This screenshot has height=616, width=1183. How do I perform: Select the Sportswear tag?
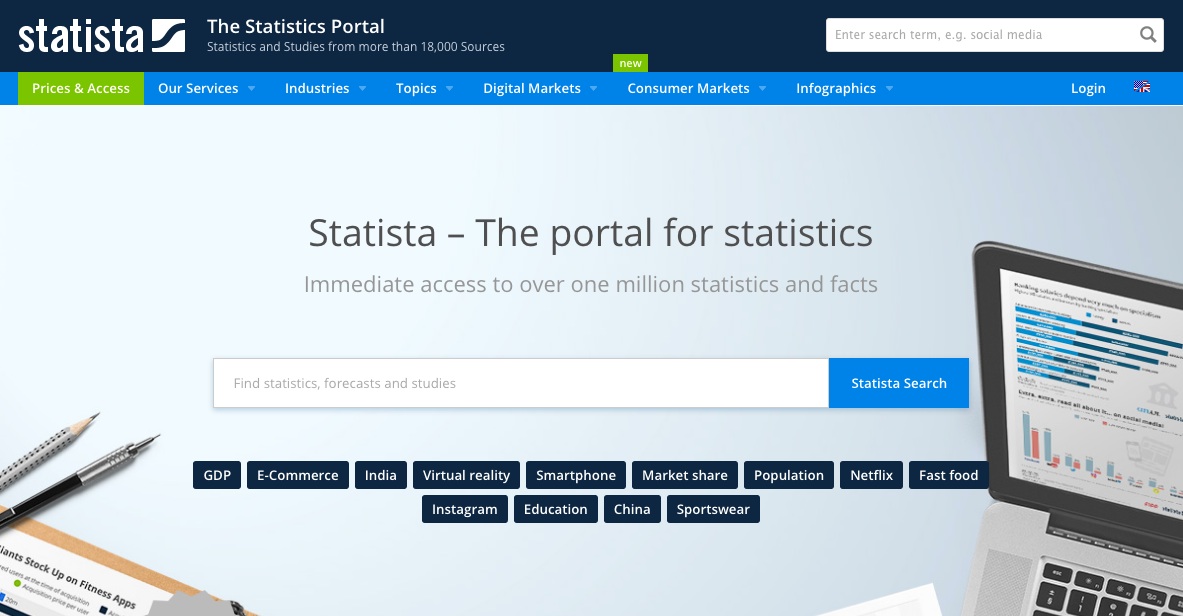point(713,509)
